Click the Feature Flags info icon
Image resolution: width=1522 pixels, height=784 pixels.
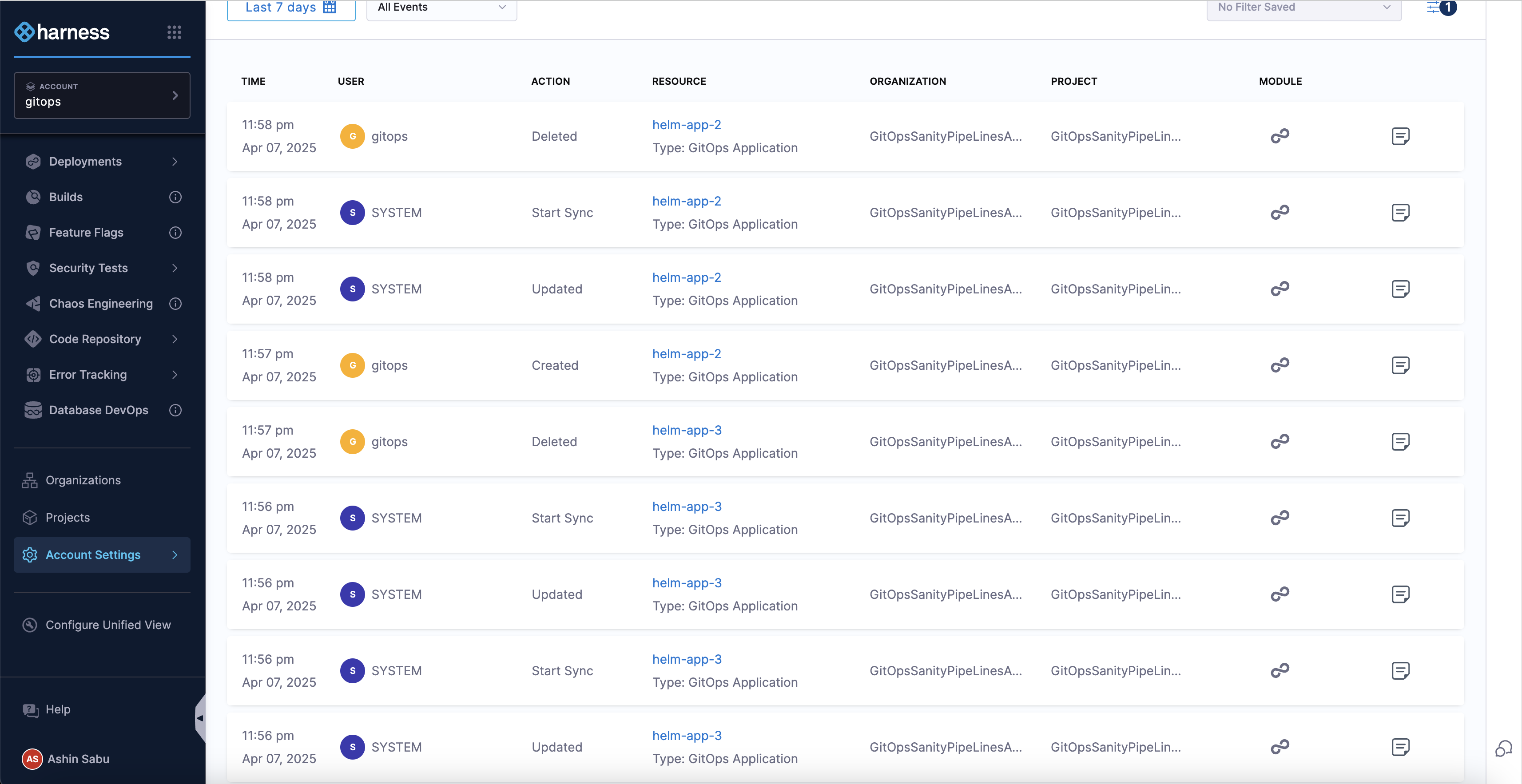pyautogui.click(x=175, y=233)
